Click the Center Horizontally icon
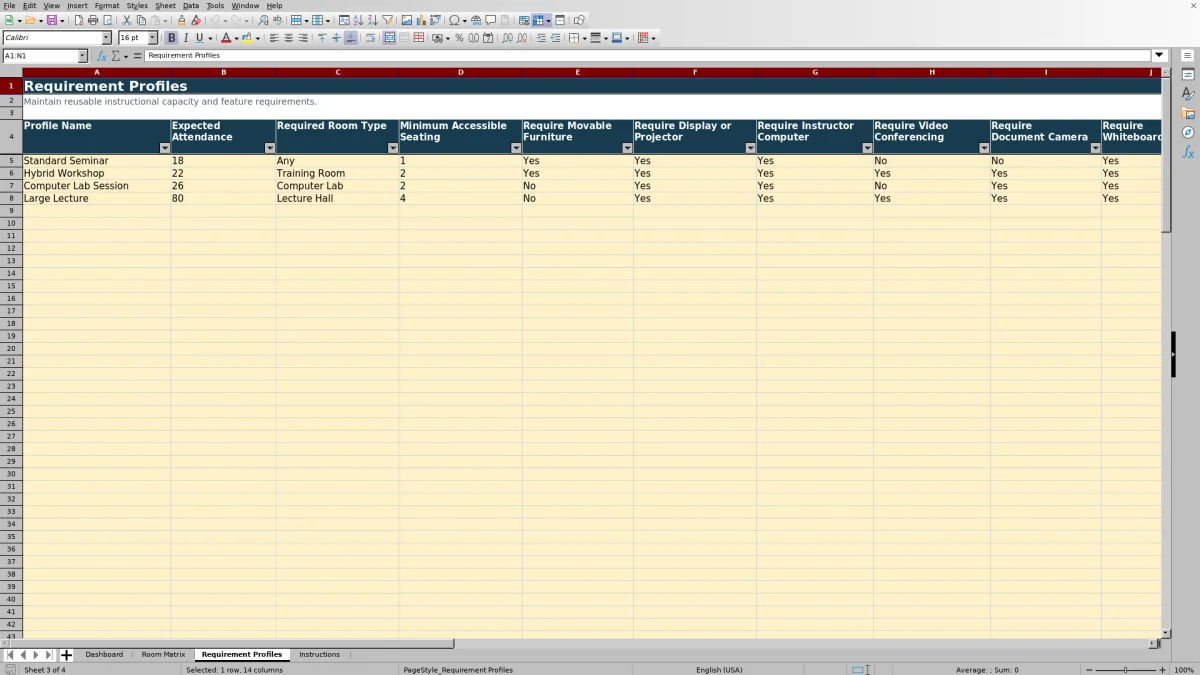Viewport: 1200px width, 675px height. [x=289, y=38]
